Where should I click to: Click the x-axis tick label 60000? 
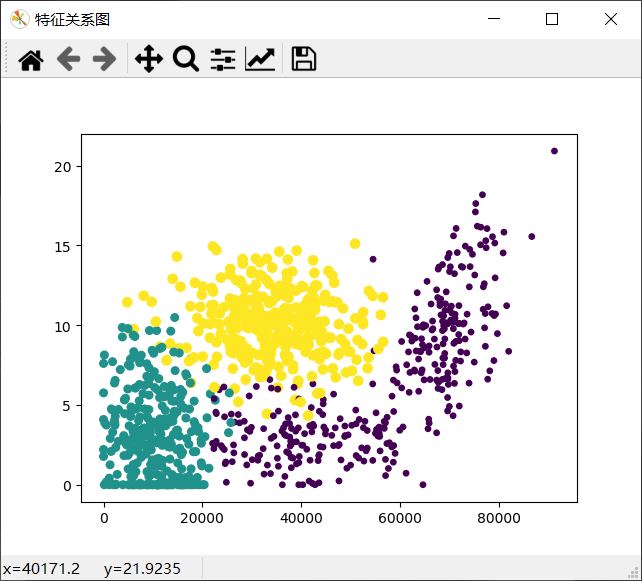(400, 518)
